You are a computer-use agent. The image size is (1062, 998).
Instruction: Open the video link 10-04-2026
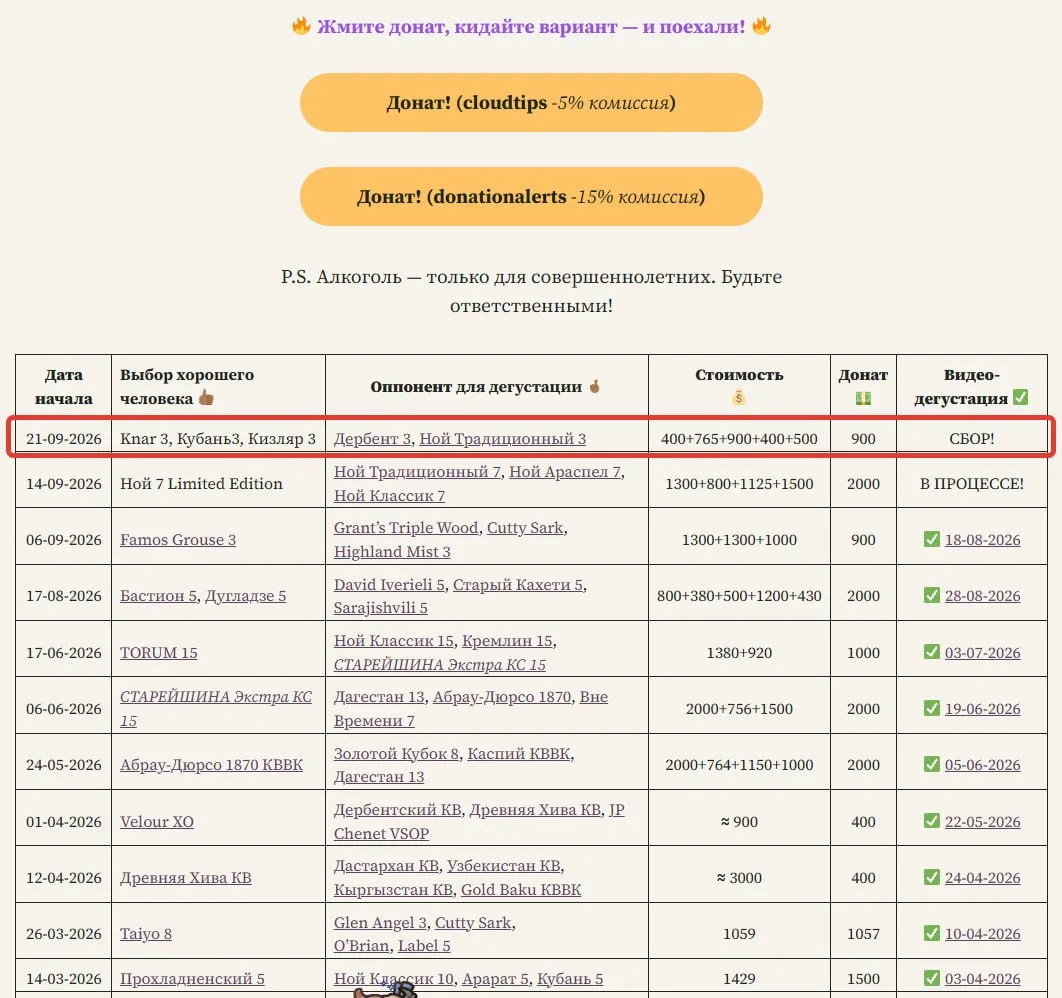[982, 934]
